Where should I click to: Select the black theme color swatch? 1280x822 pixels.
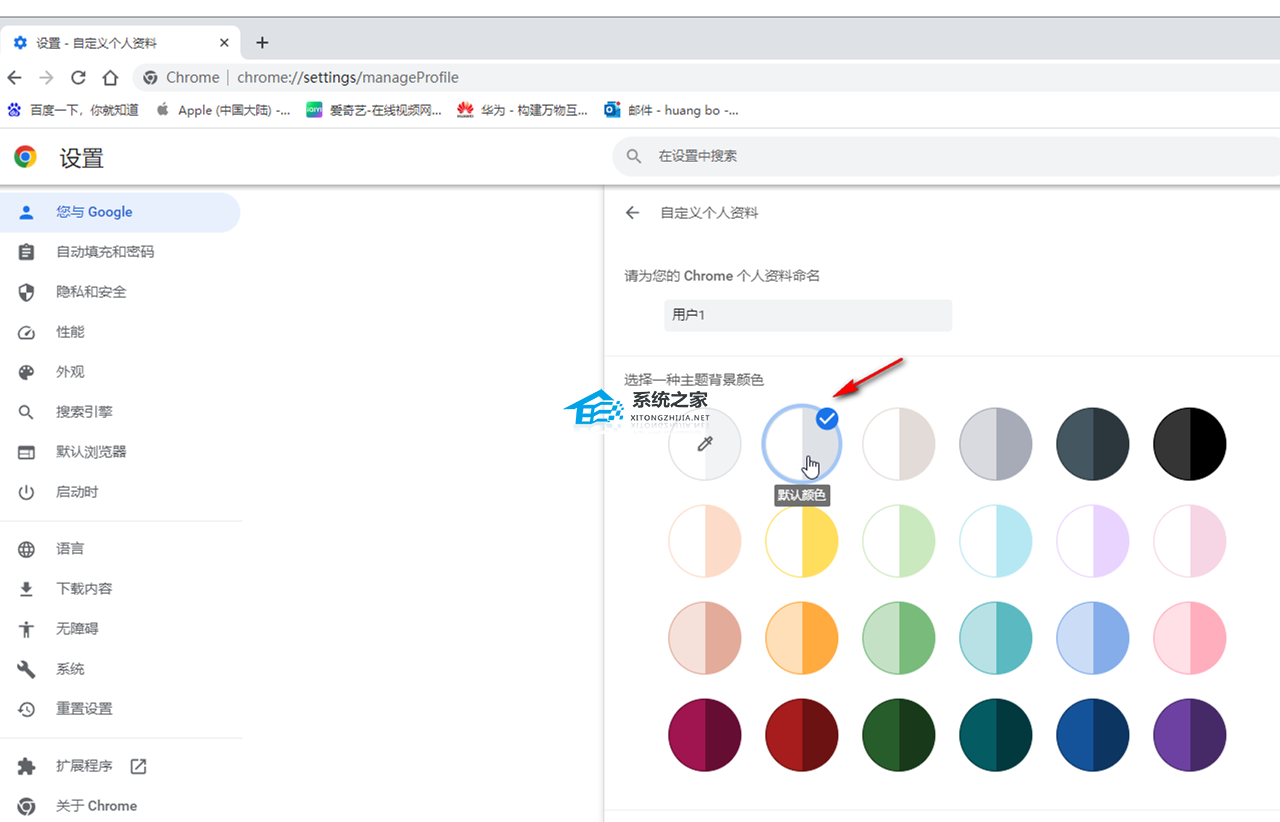tap(1189, 443)
